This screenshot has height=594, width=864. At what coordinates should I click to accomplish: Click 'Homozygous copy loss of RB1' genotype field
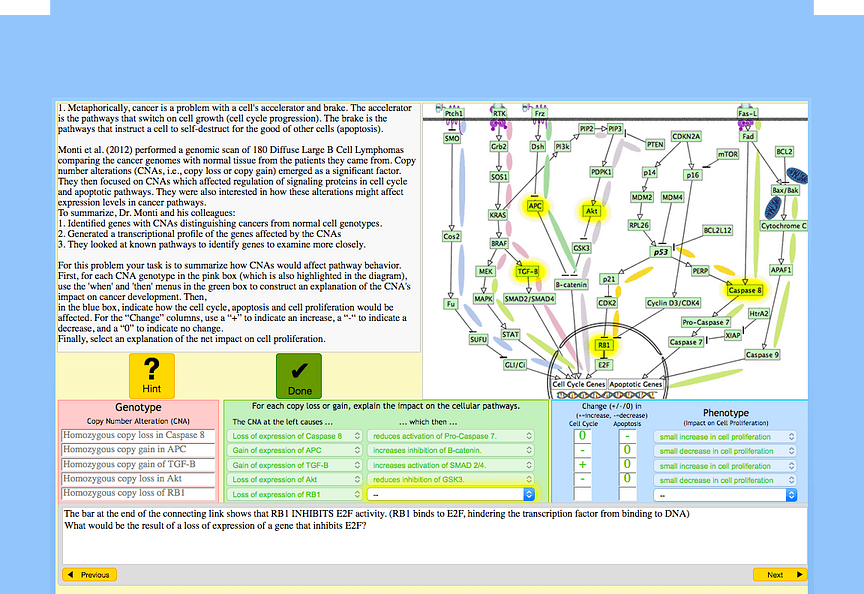coord(138,493)
